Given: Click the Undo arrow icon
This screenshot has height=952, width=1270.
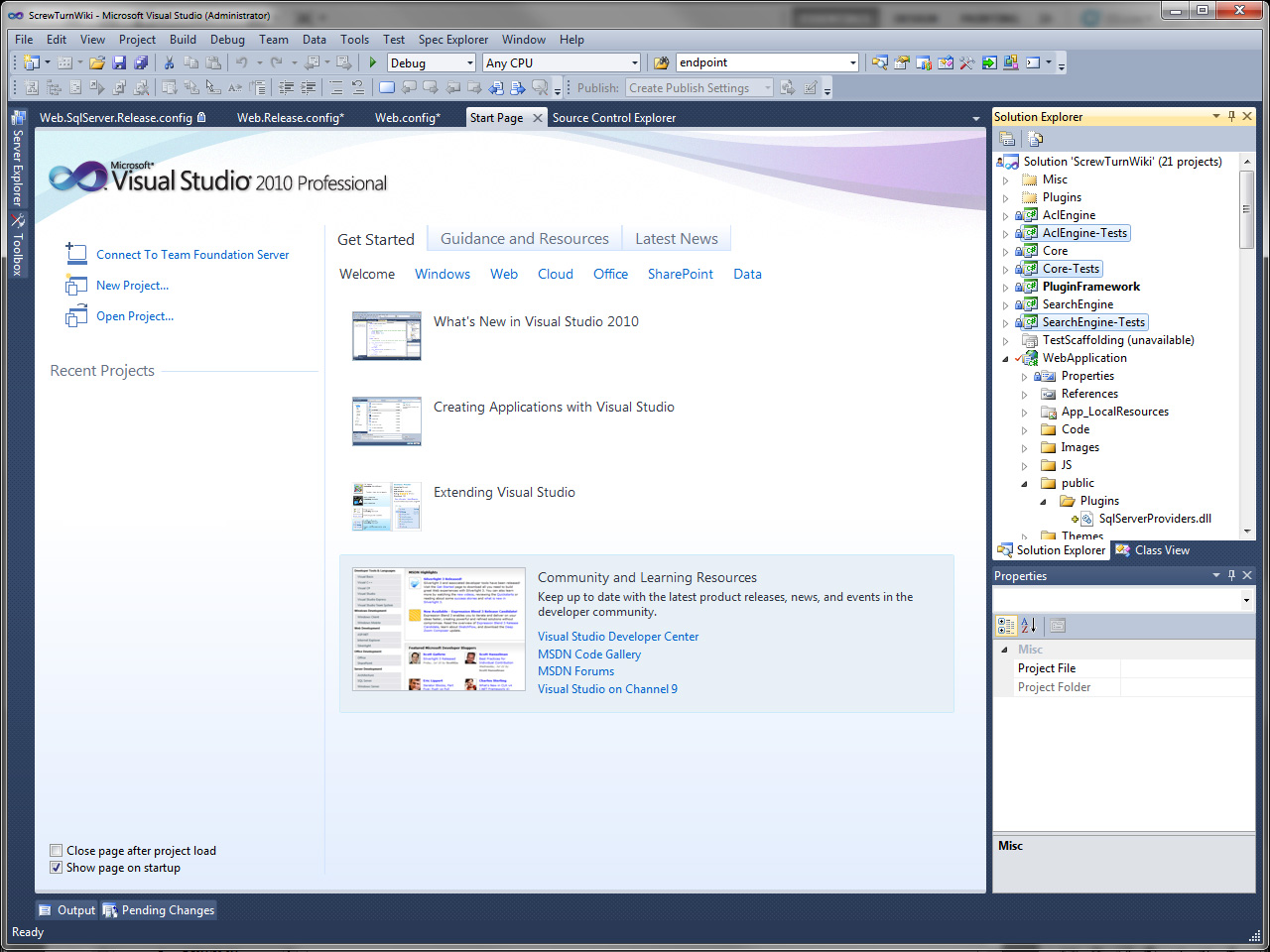Looking at the screenshot, I should (241, 62).
